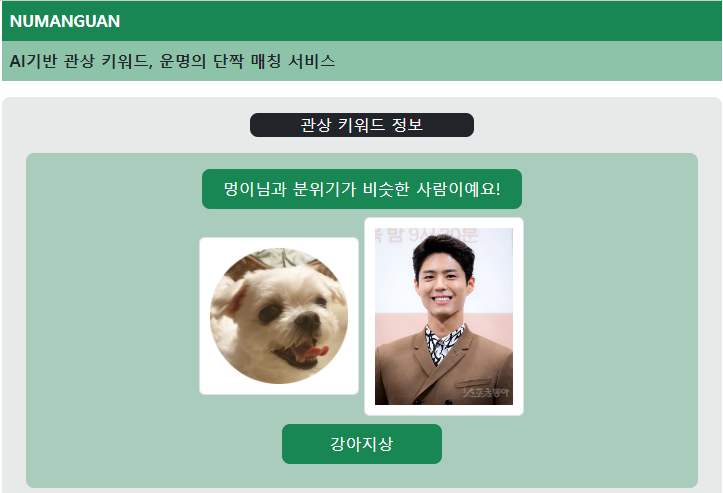Screen dimensions: 723x493
Task: Click faded pink text atop the portrait
Action: point(427,235)
